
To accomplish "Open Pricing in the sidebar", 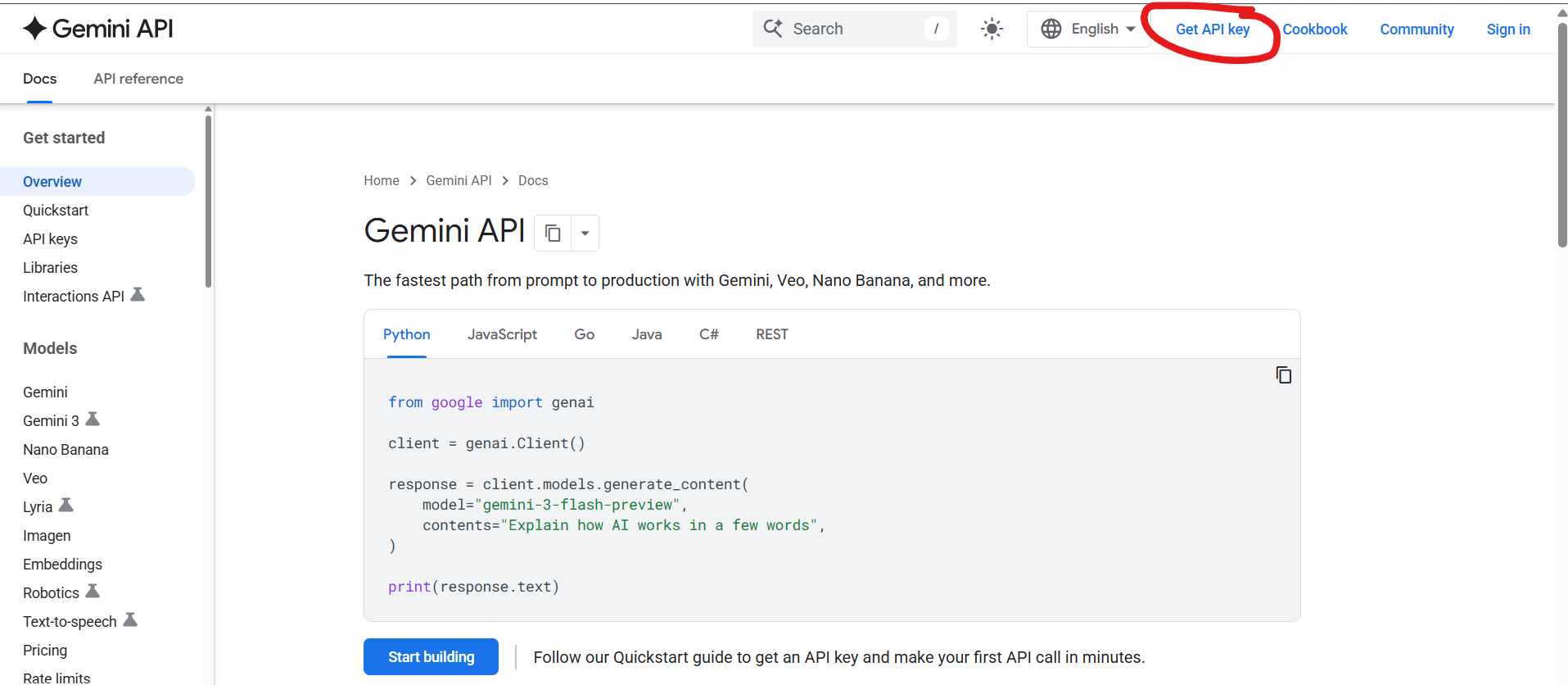I will click(45, 651).
